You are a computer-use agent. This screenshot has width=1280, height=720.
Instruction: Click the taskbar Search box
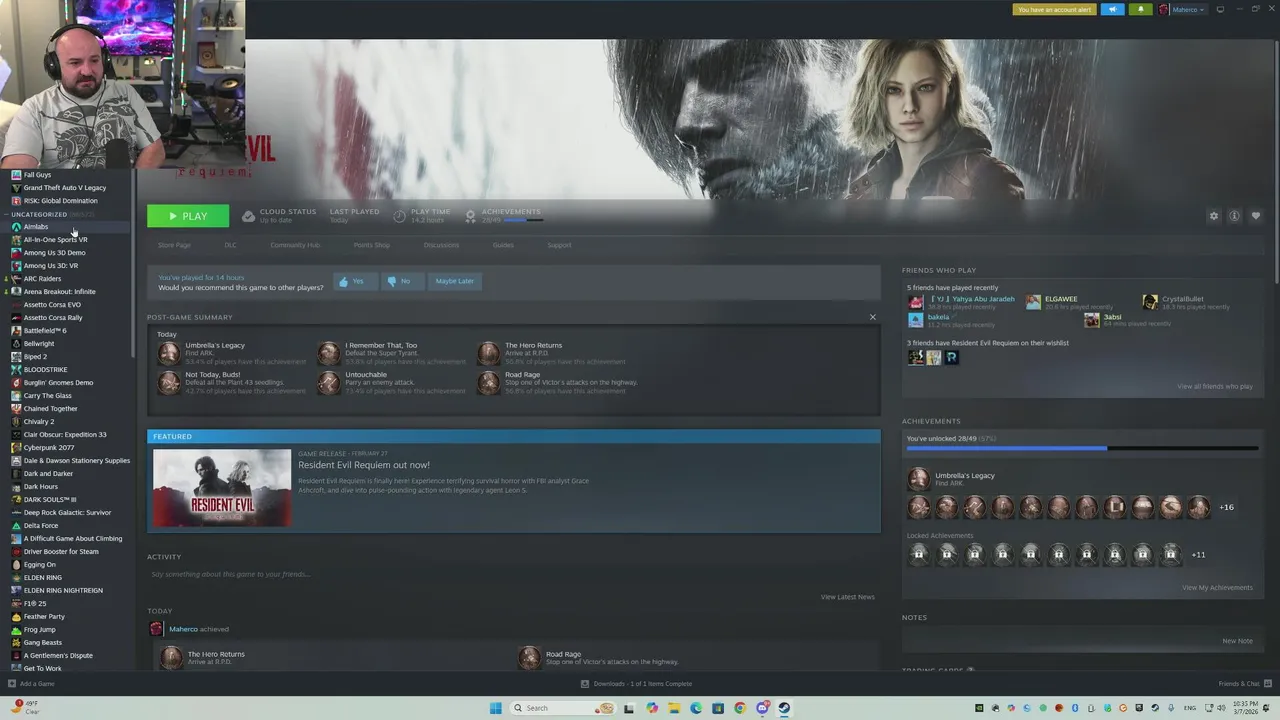pyautogui.click(x=562, y=708)
